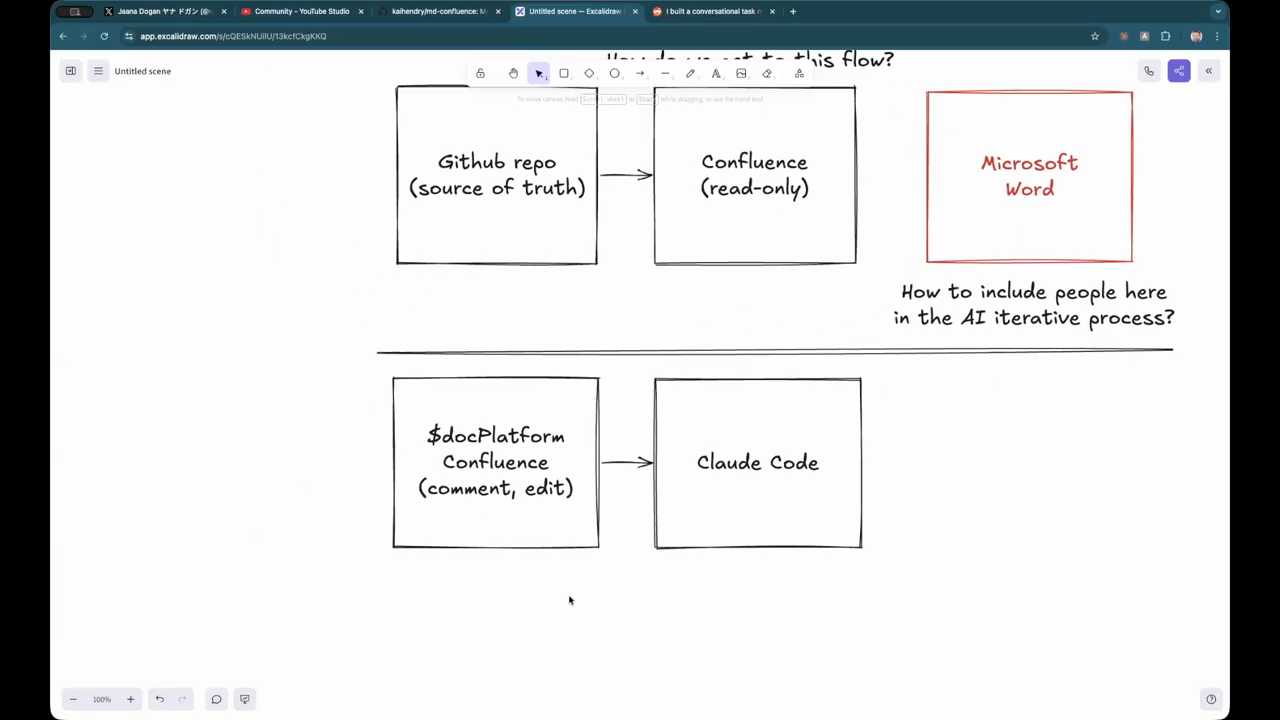Toggle the keep-tool-active lock
This screenshot has height=720, width=1280.
coord(480,73)
